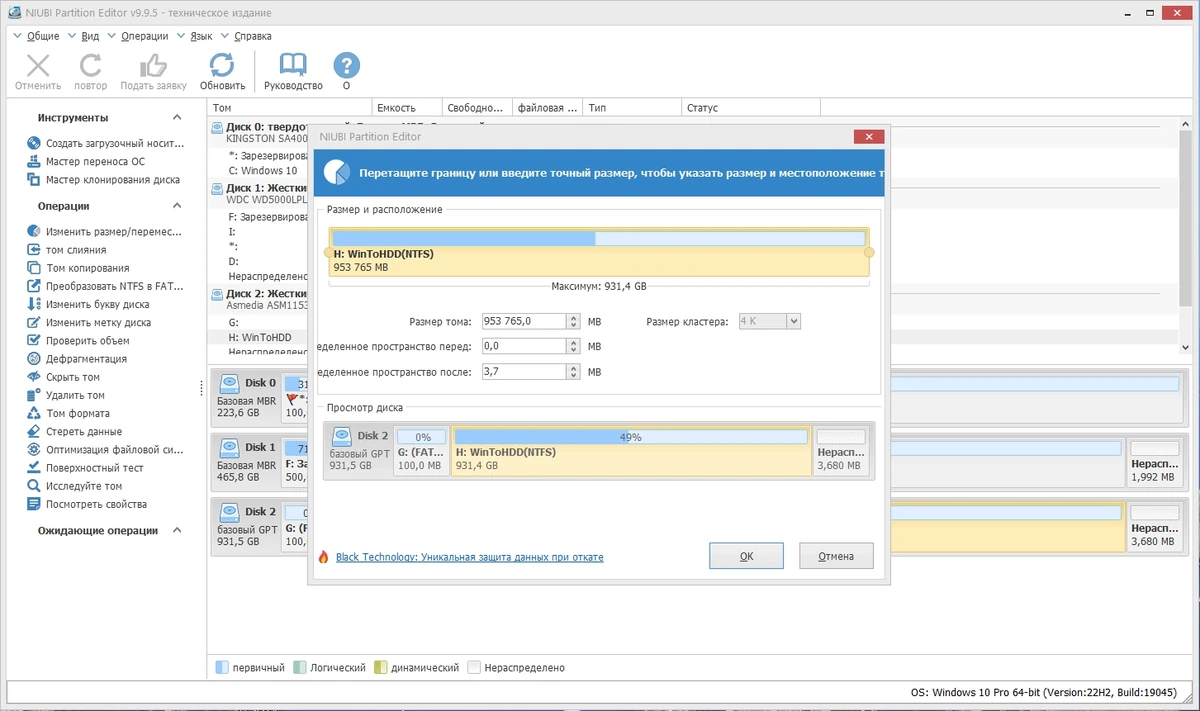
Task: Click the Обновить refresh toolbar icon
Action: coord(222,72)
